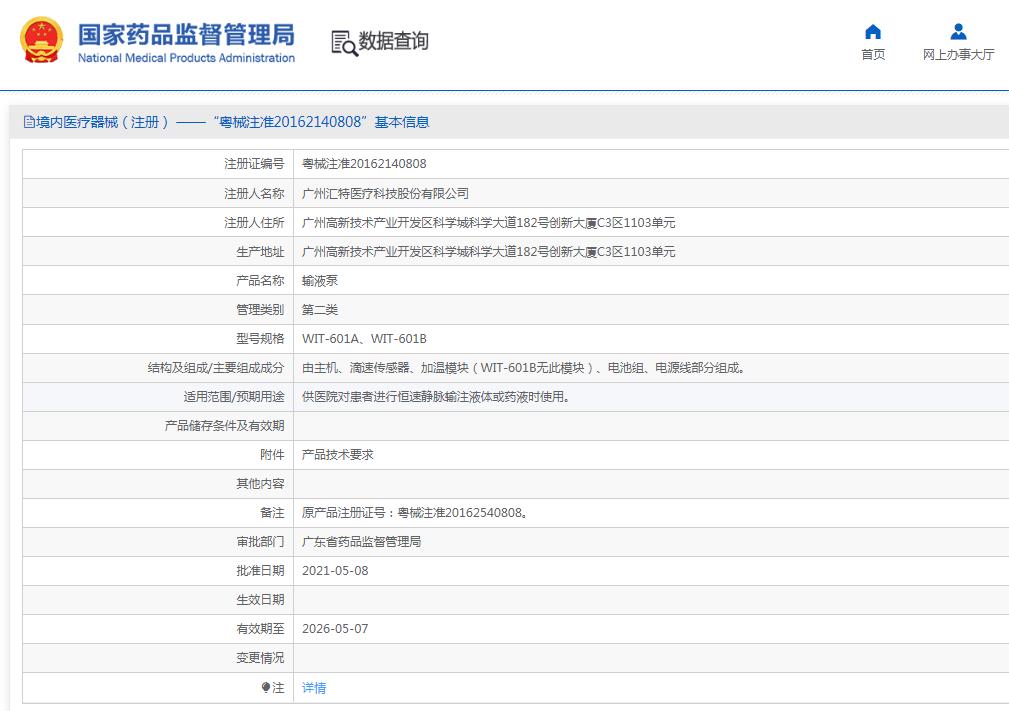The width and height of the screenshot is (1009, 711).
Task: Click the 产品技术要求 attachment text
Action: (338, 455)
